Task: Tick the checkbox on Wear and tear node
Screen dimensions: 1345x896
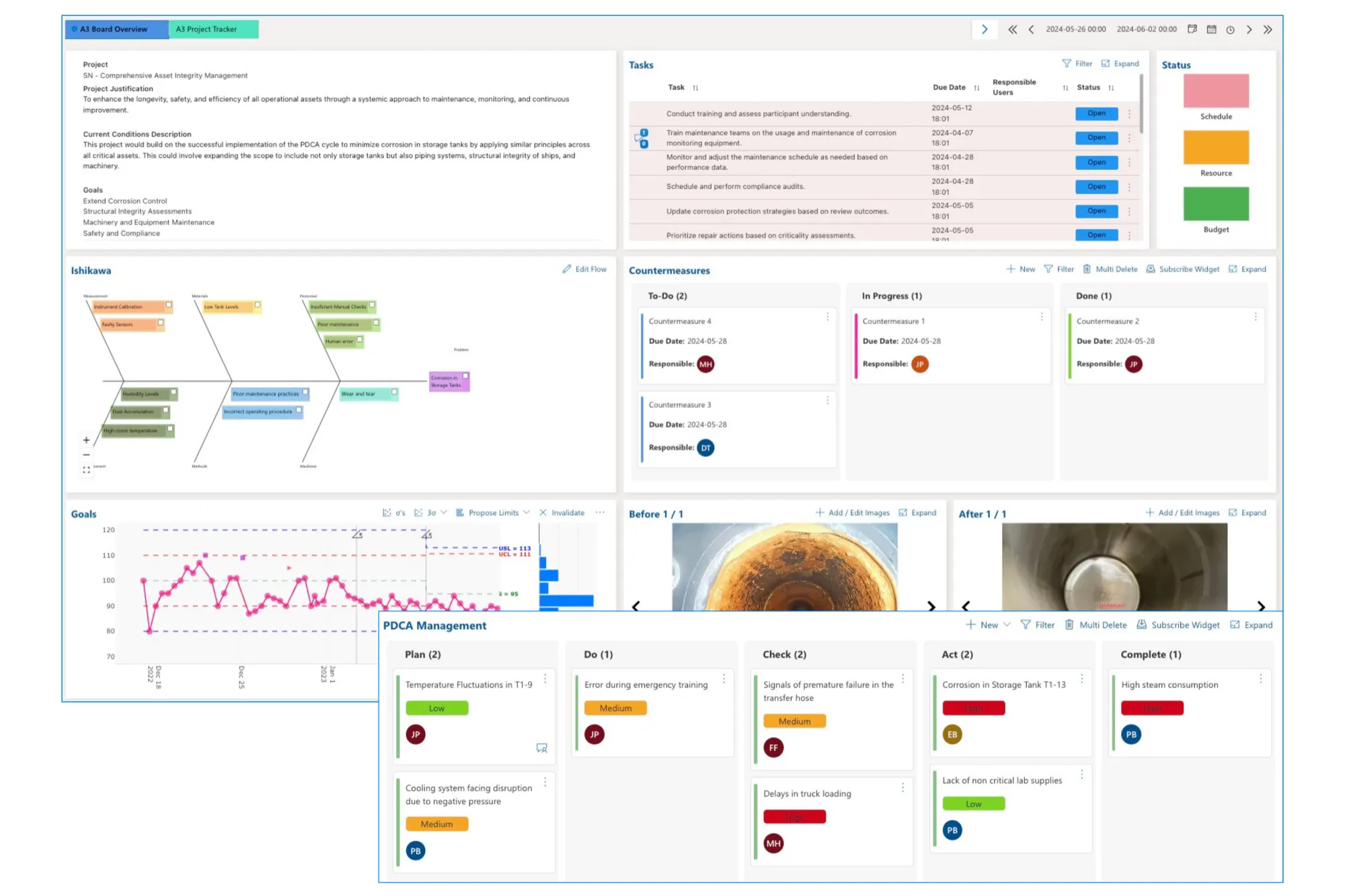Action: coord(394,392)
